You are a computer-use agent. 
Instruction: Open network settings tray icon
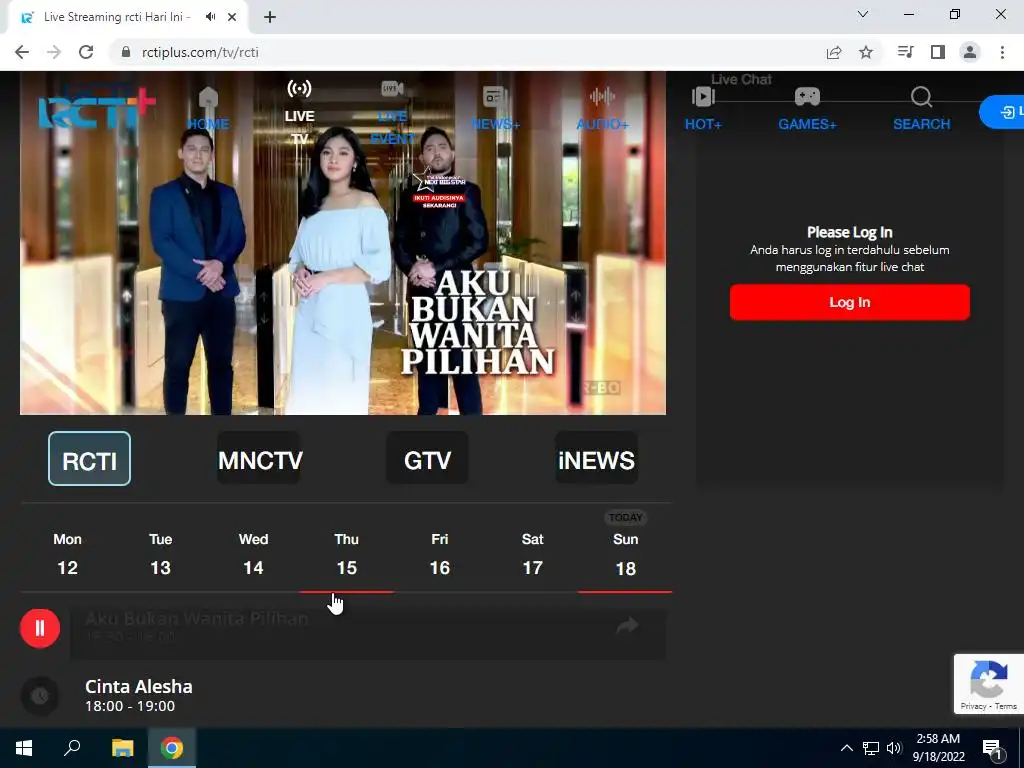pos(871,748)
